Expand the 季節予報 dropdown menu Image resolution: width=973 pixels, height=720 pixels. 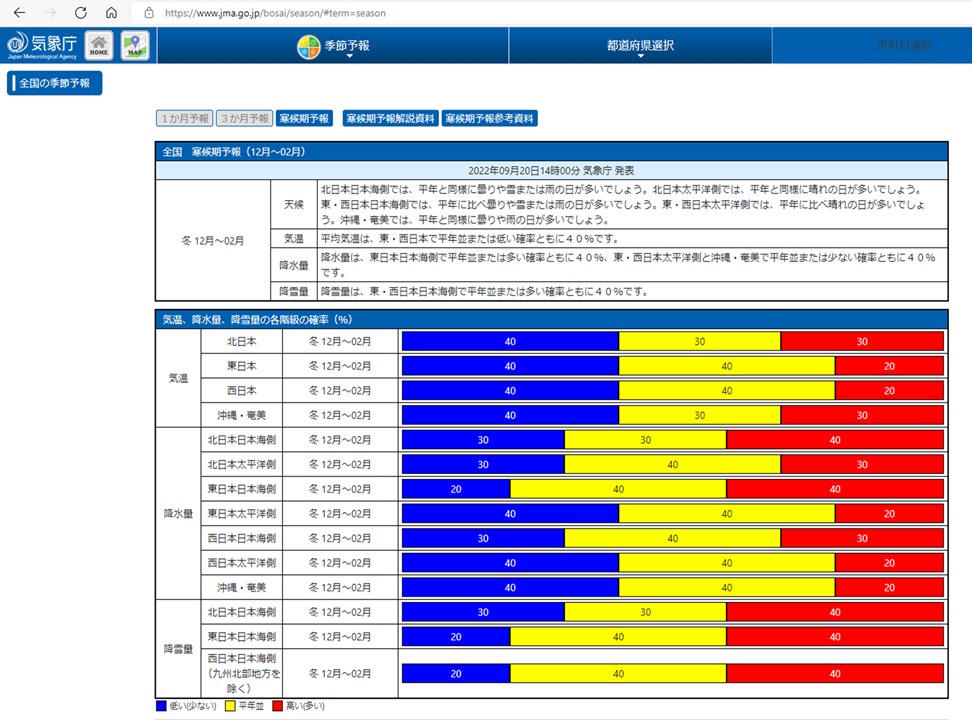[x=347, y=47]
